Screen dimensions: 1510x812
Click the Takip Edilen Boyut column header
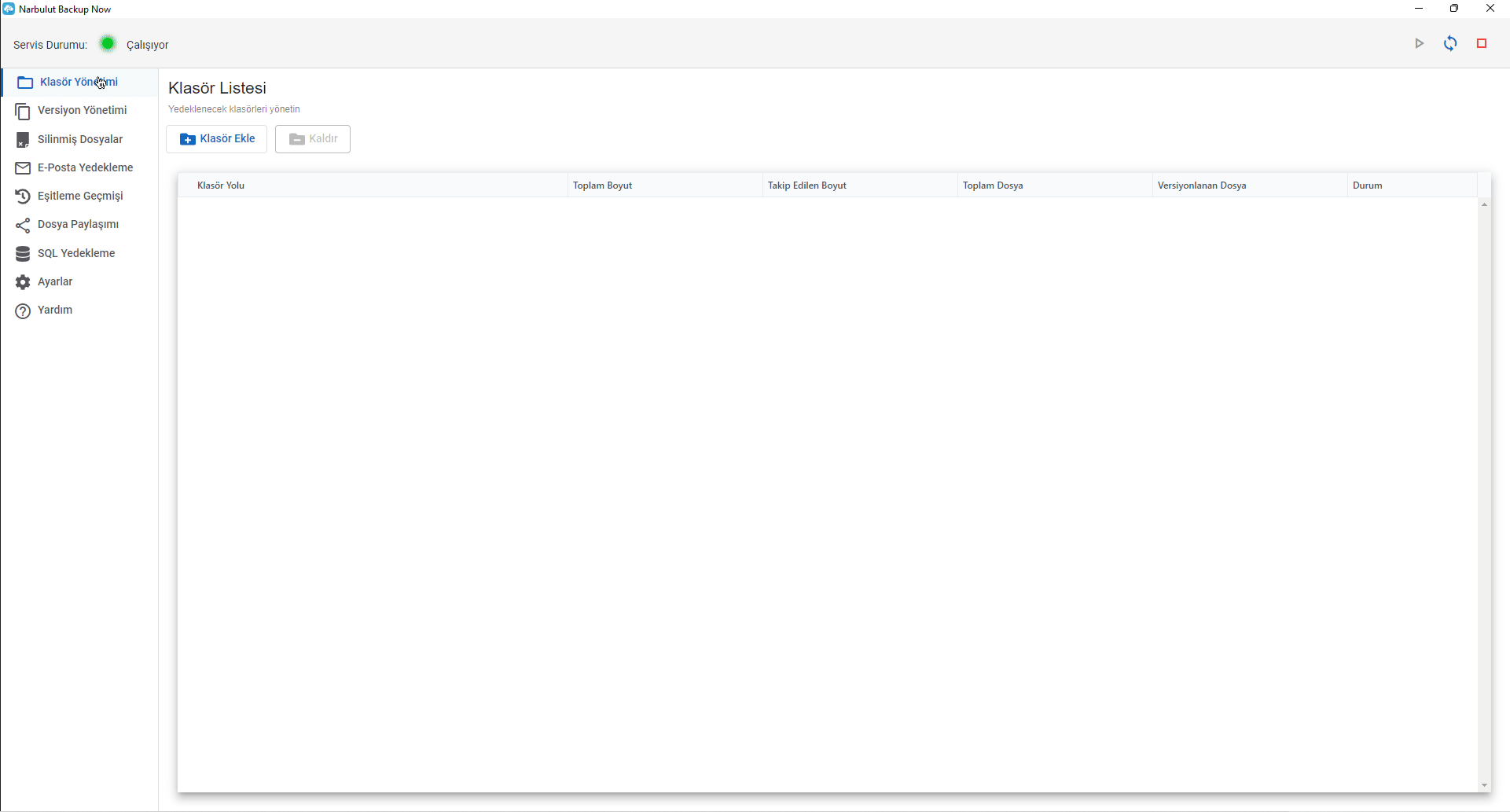(807, 186)
